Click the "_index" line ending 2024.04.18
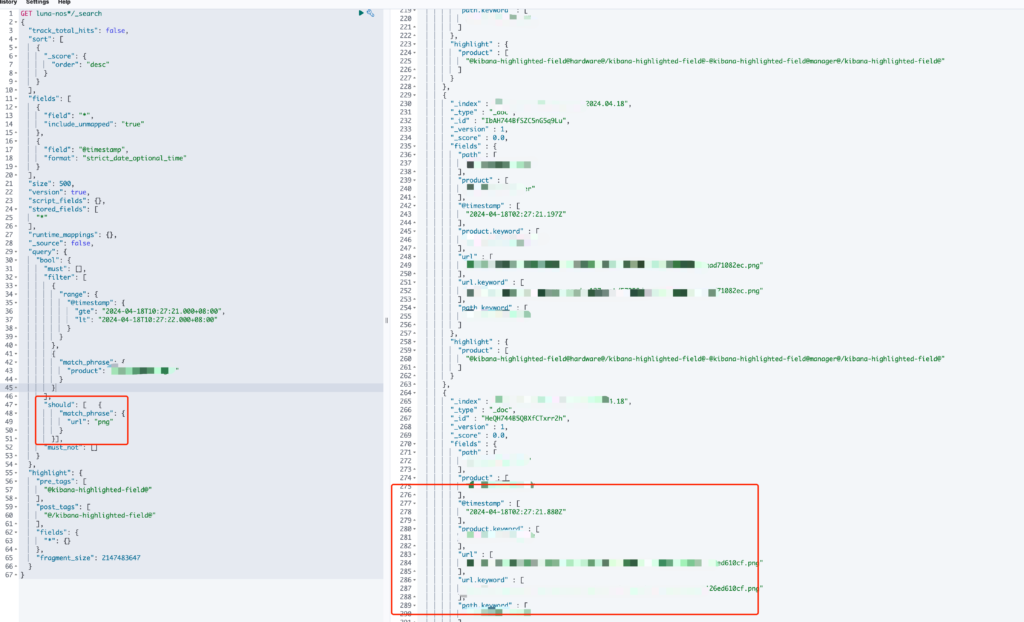Screen dimensions: 1024x622 (541, 103)
